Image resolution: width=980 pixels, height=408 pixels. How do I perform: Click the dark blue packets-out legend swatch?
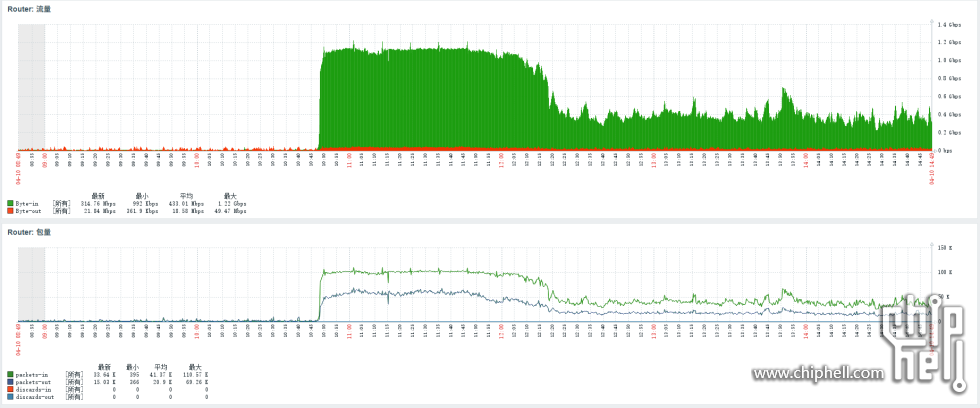[10, 382]
